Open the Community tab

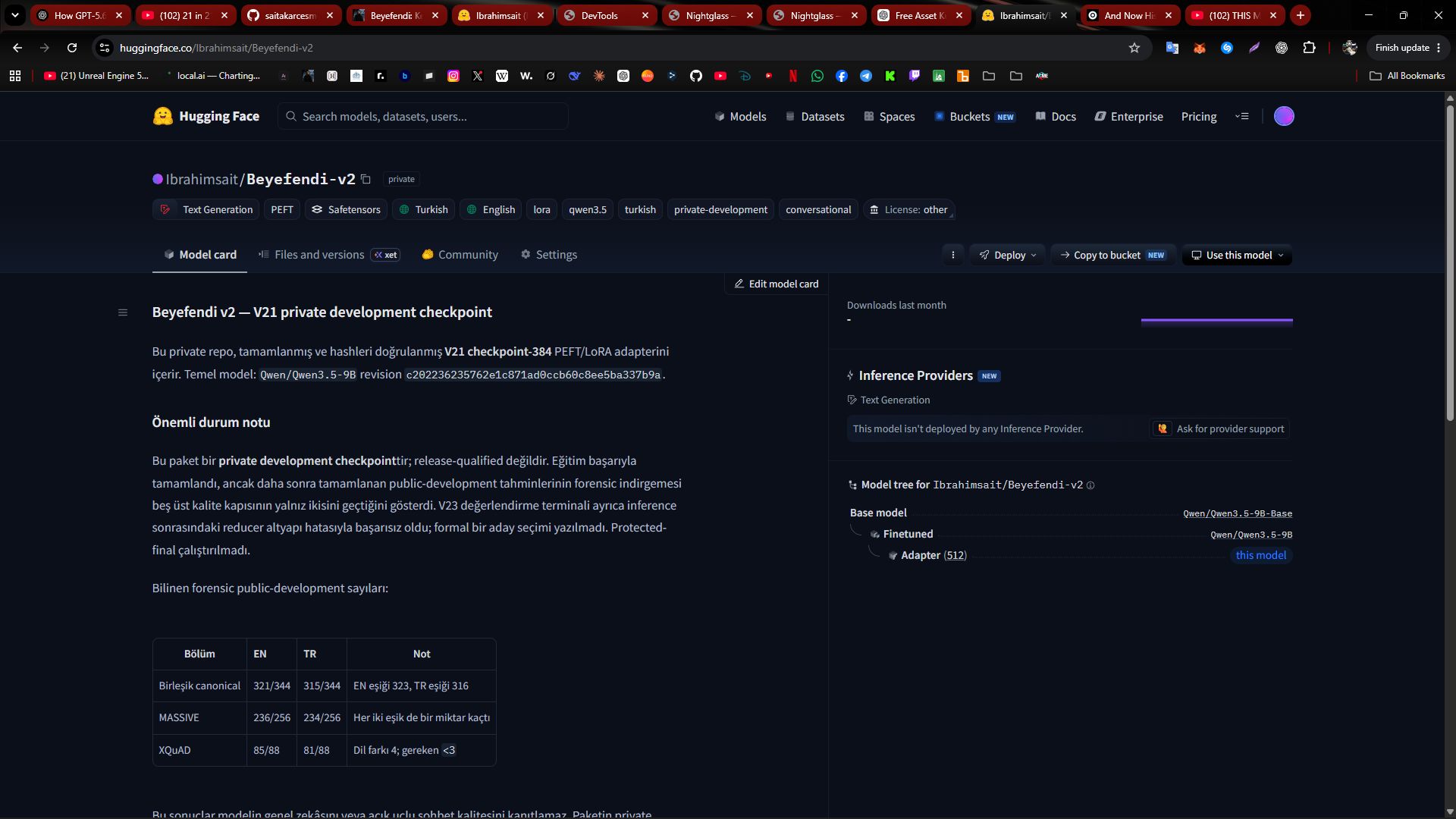tap(460, 255)
